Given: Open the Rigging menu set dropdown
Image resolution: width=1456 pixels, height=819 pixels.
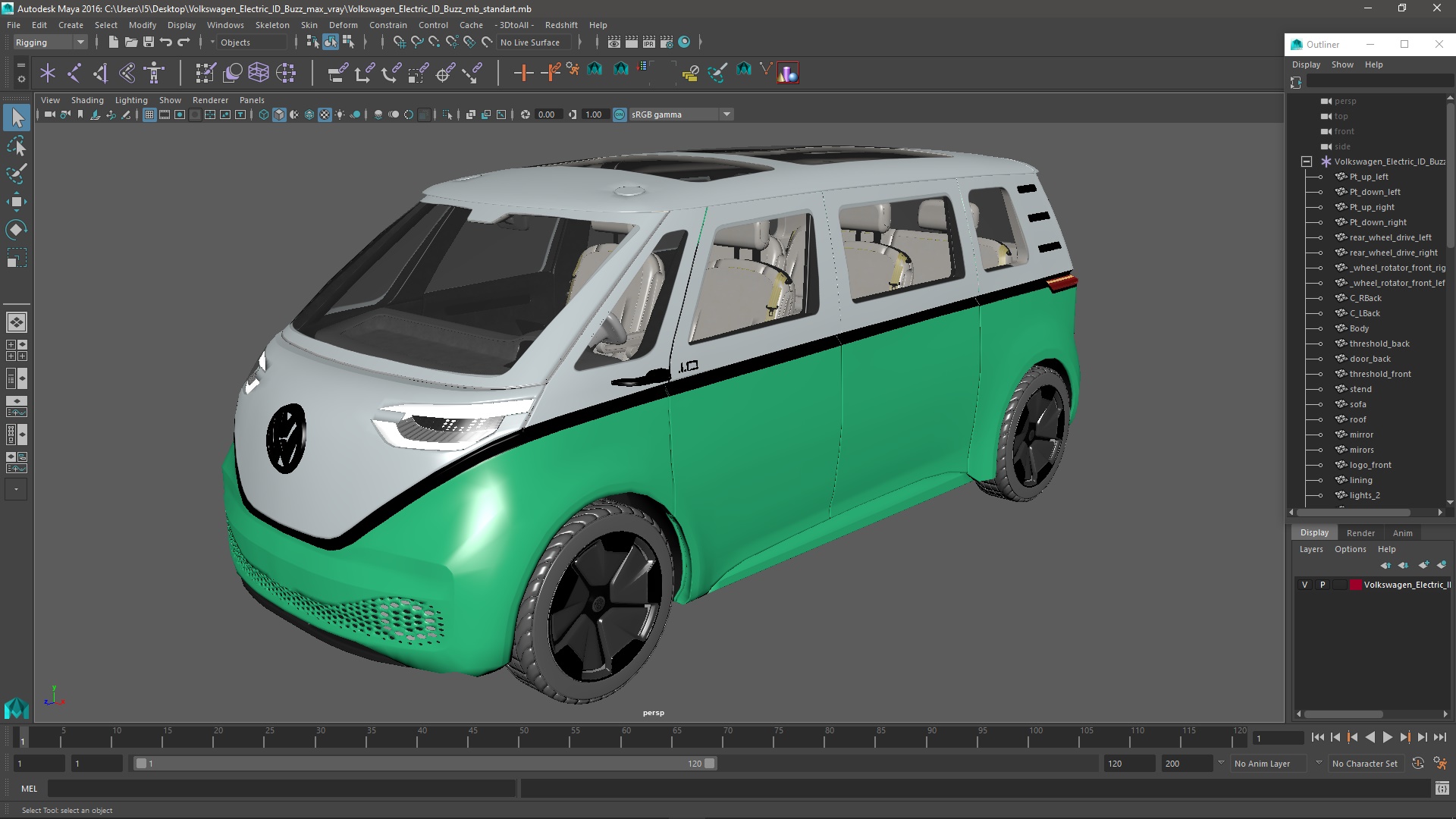Looking at the screenshot, I should (x=50, y=42).
